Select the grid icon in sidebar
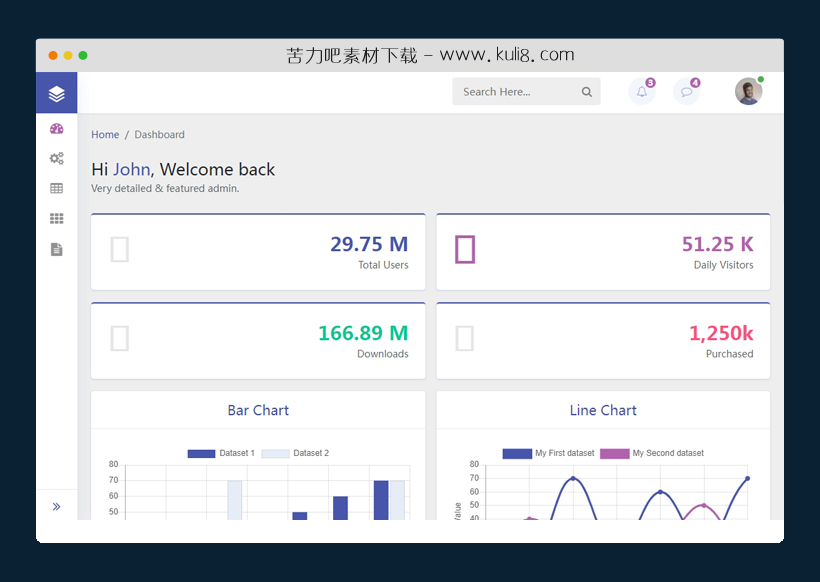The height and width of the screenshot is (582, 820). click(56, 218)
